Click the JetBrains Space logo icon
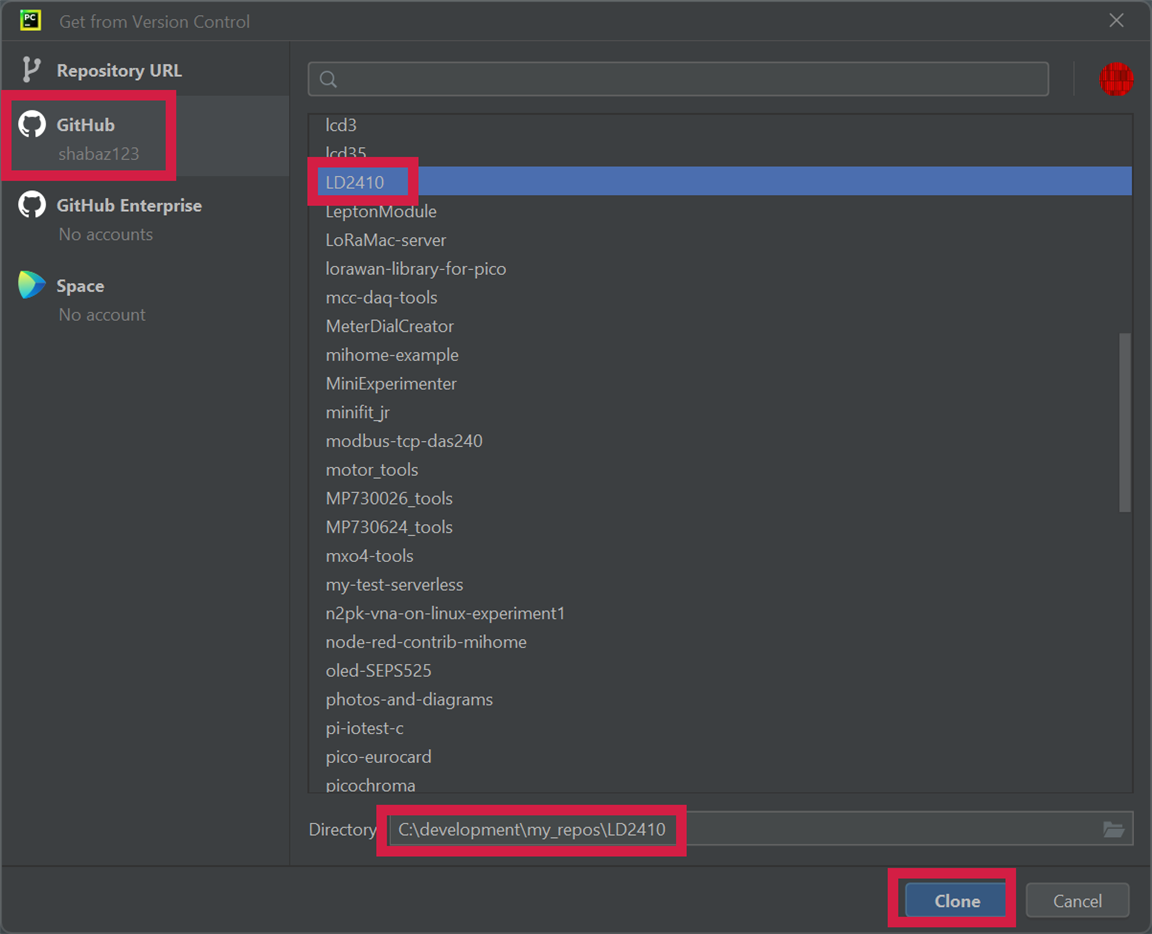The height and width of the screenshot is (934, 1152). pyautogui.click(x=32, y=284)
